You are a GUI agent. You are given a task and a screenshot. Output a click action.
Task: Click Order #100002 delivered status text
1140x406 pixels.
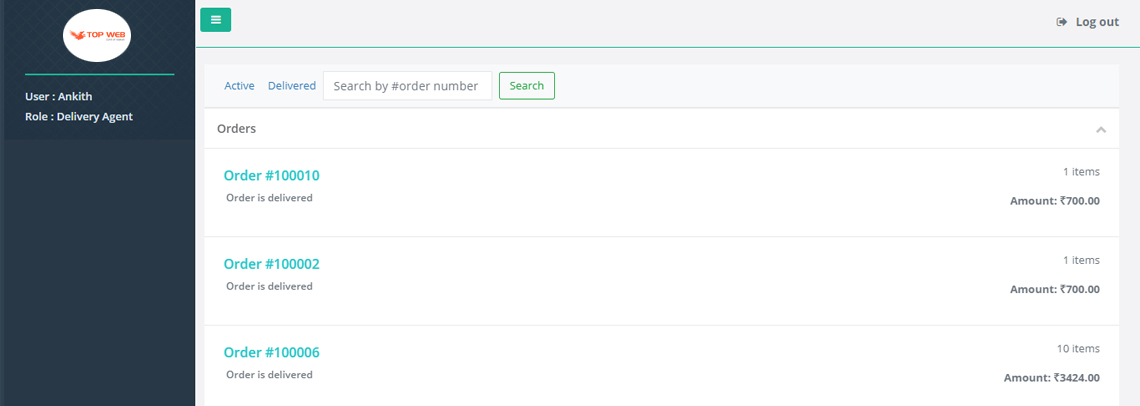pos(269,286)
